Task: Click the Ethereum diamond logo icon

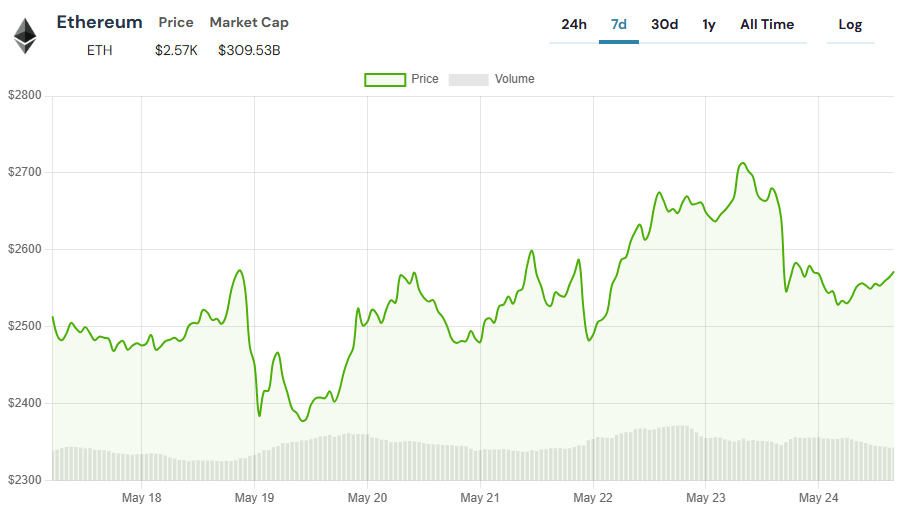Action: click(24, 36)
